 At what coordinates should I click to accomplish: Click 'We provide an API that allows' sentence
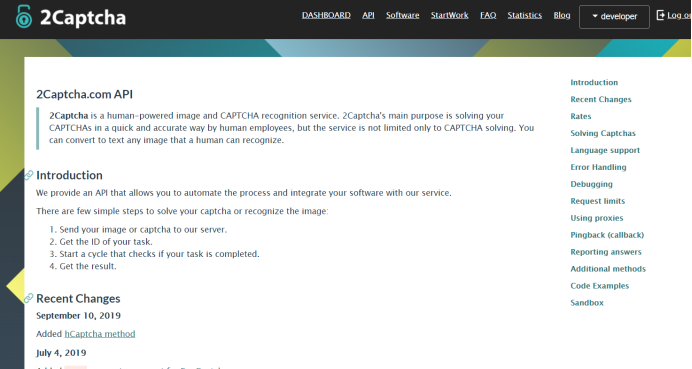click(x=244, y=193)
